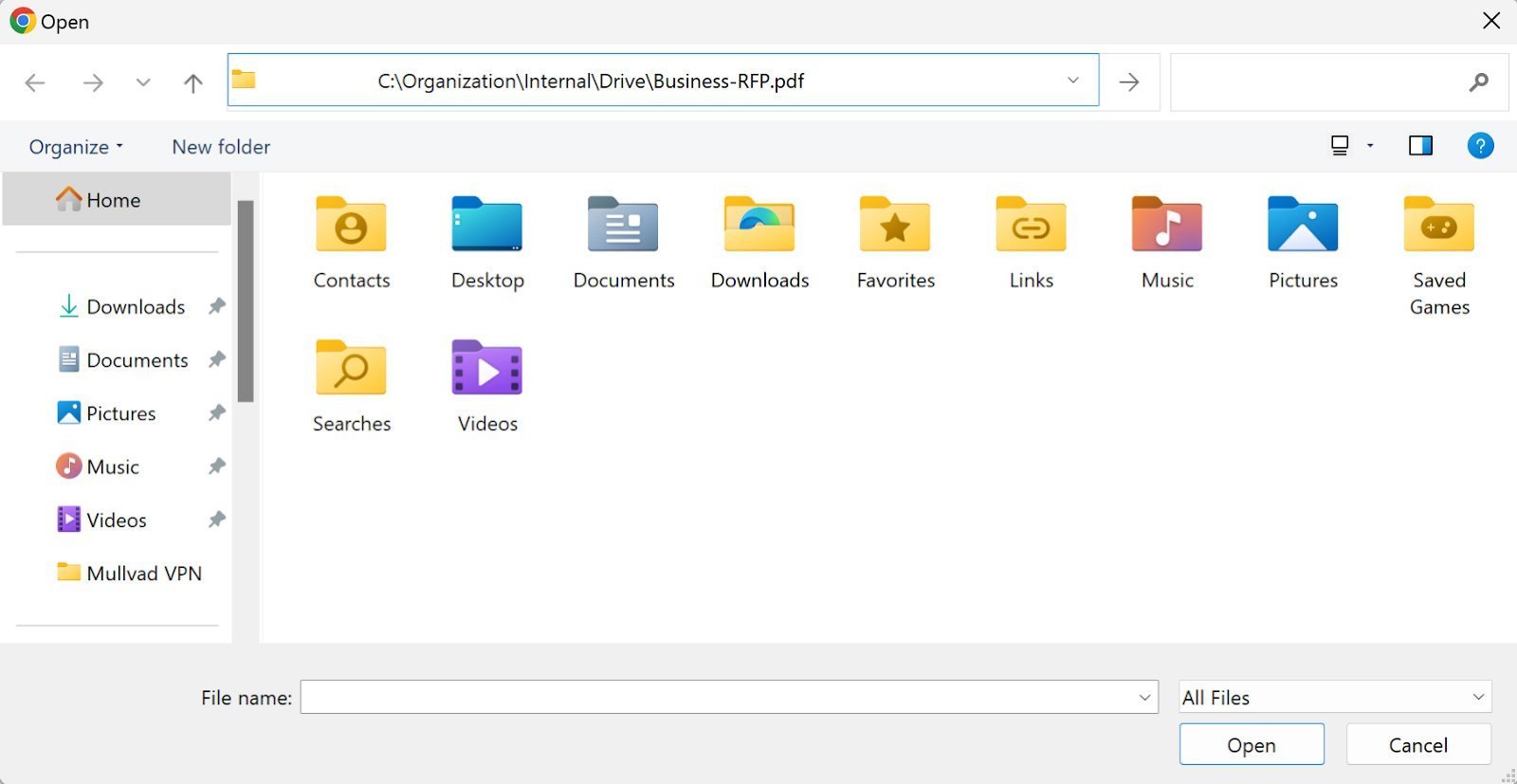Expand the recent locations chevron

tap(143, 83)
